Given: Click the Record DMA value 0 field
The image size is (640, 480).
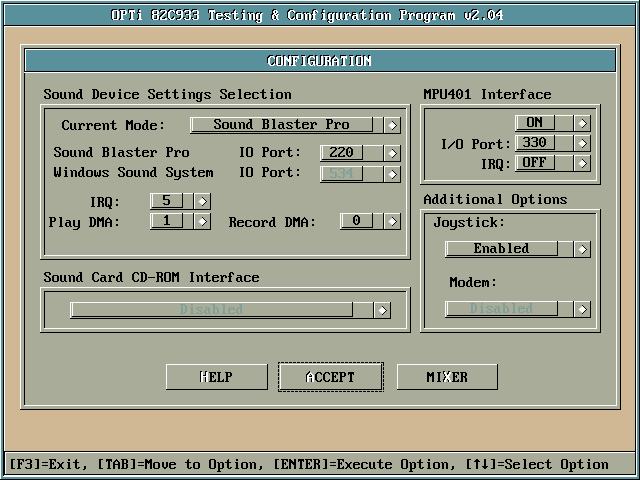Looking at the screenshot, I should (x=356, y=221).
